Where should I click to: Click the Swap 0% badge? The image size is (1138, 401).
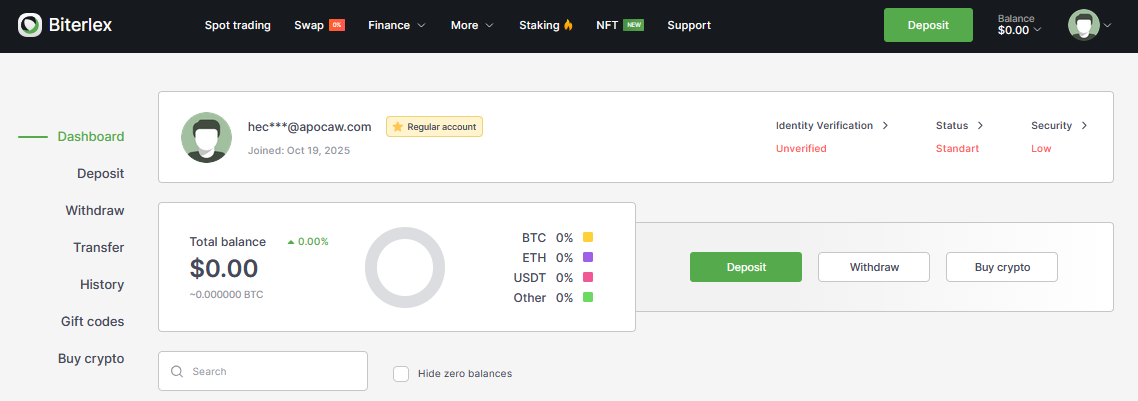(x=337, y=25)
